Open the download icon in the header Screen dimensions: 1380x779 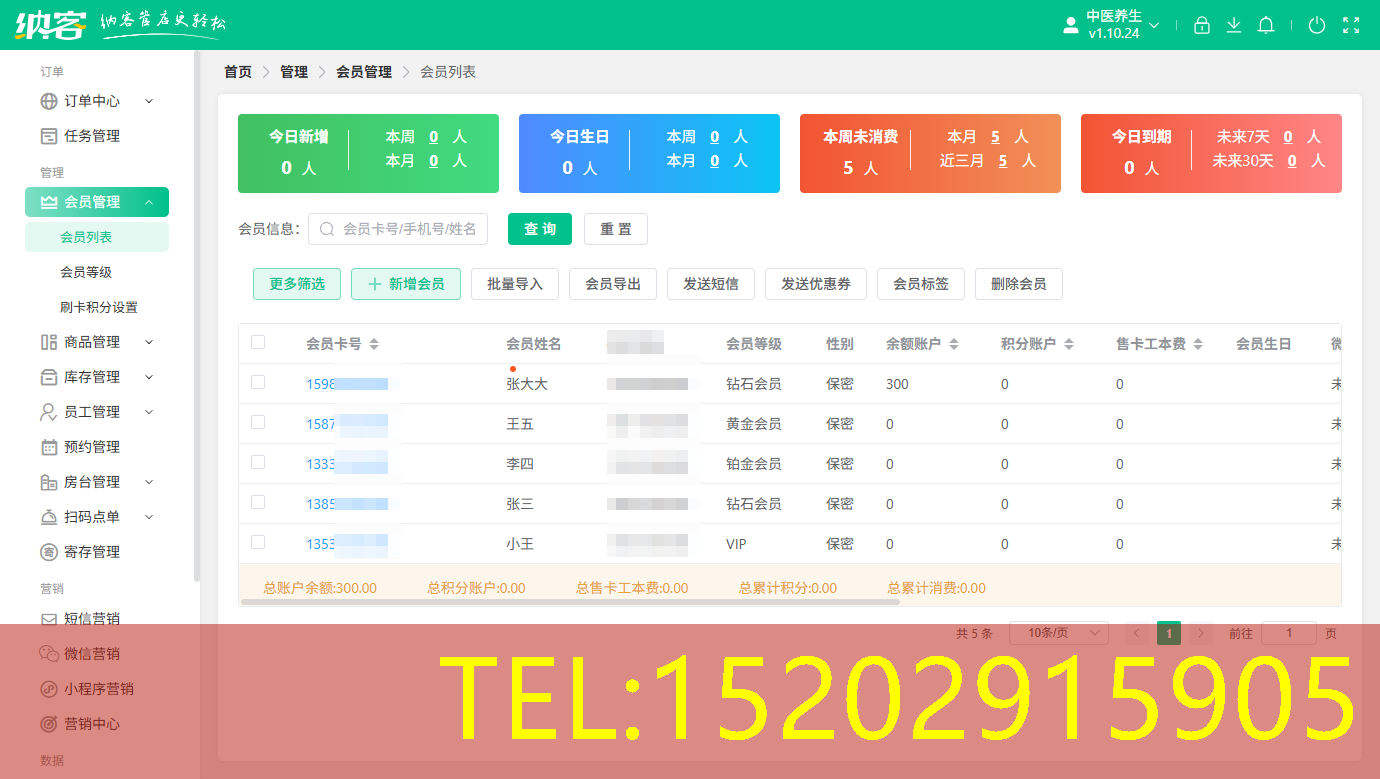1234,25
